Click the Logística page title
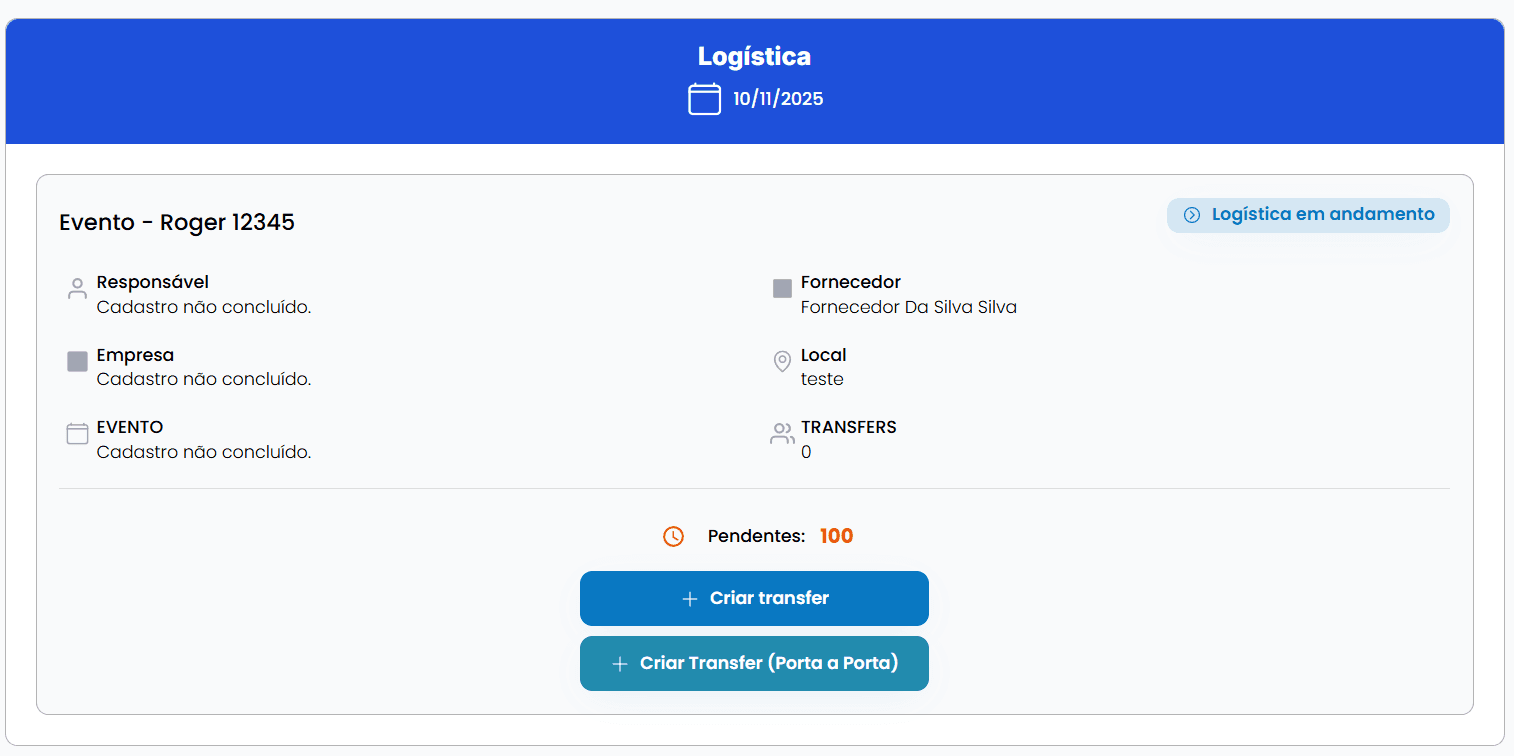 754,56
